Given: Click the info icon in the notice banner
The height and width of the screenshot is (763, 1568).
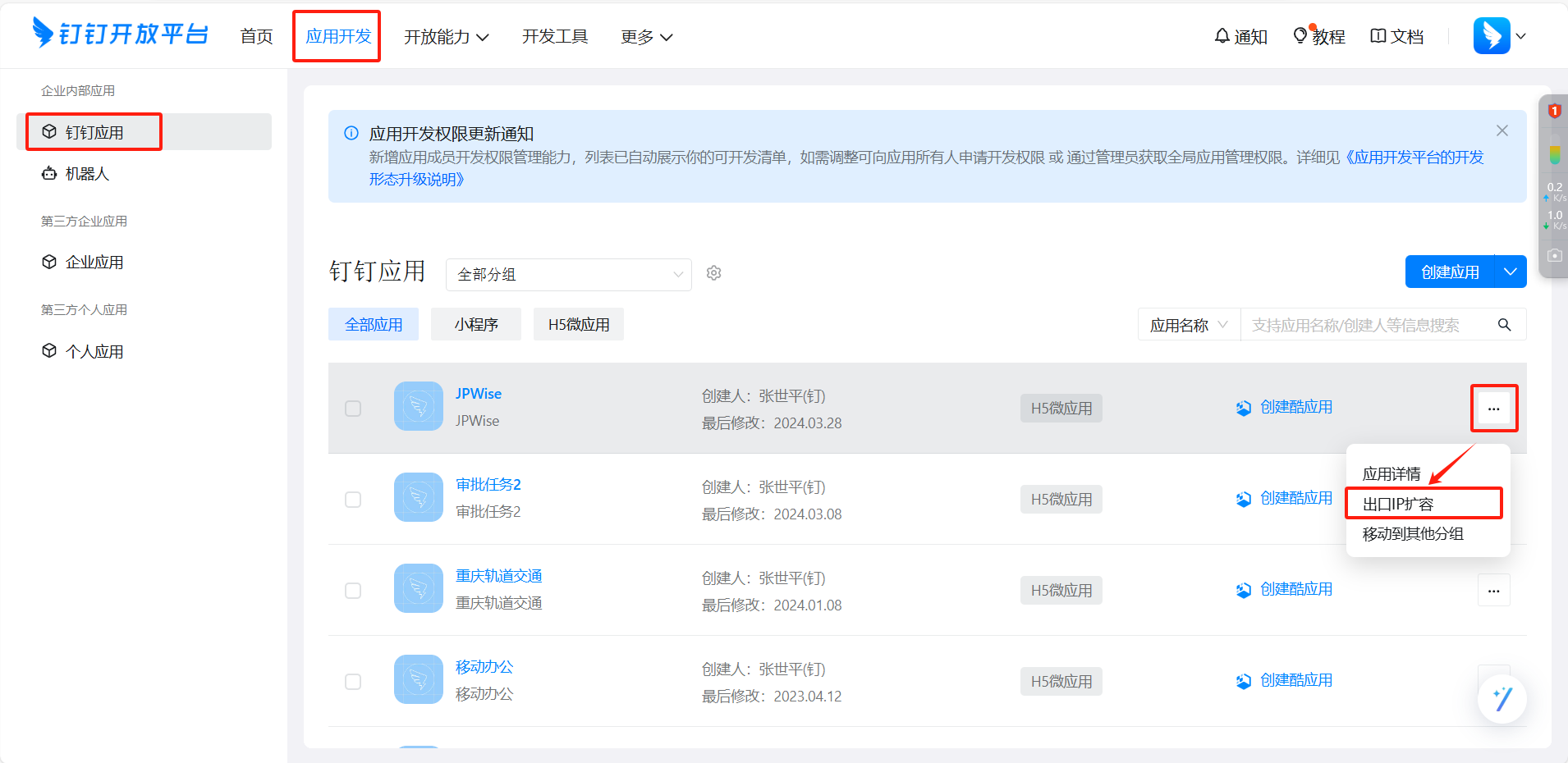Looking at the screenshot, I should 351,133.
